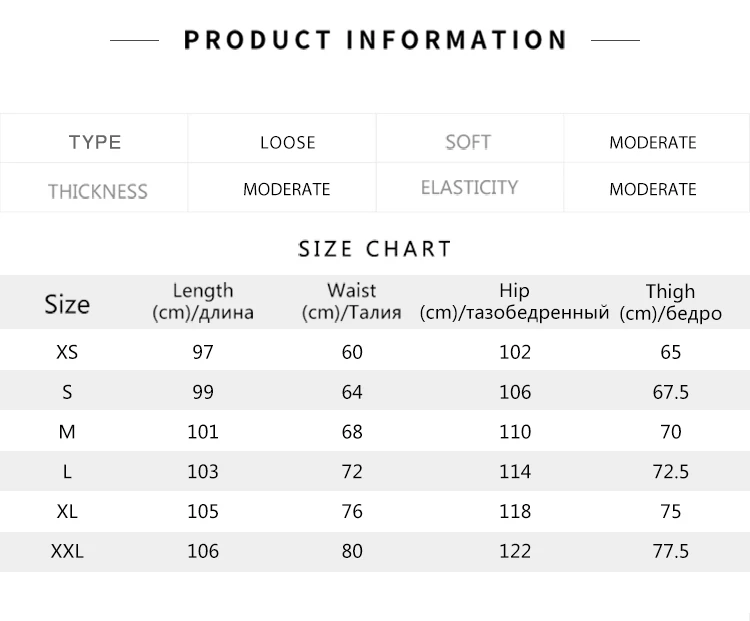Click the Size column header
The image size is (750, 621).
67,304
